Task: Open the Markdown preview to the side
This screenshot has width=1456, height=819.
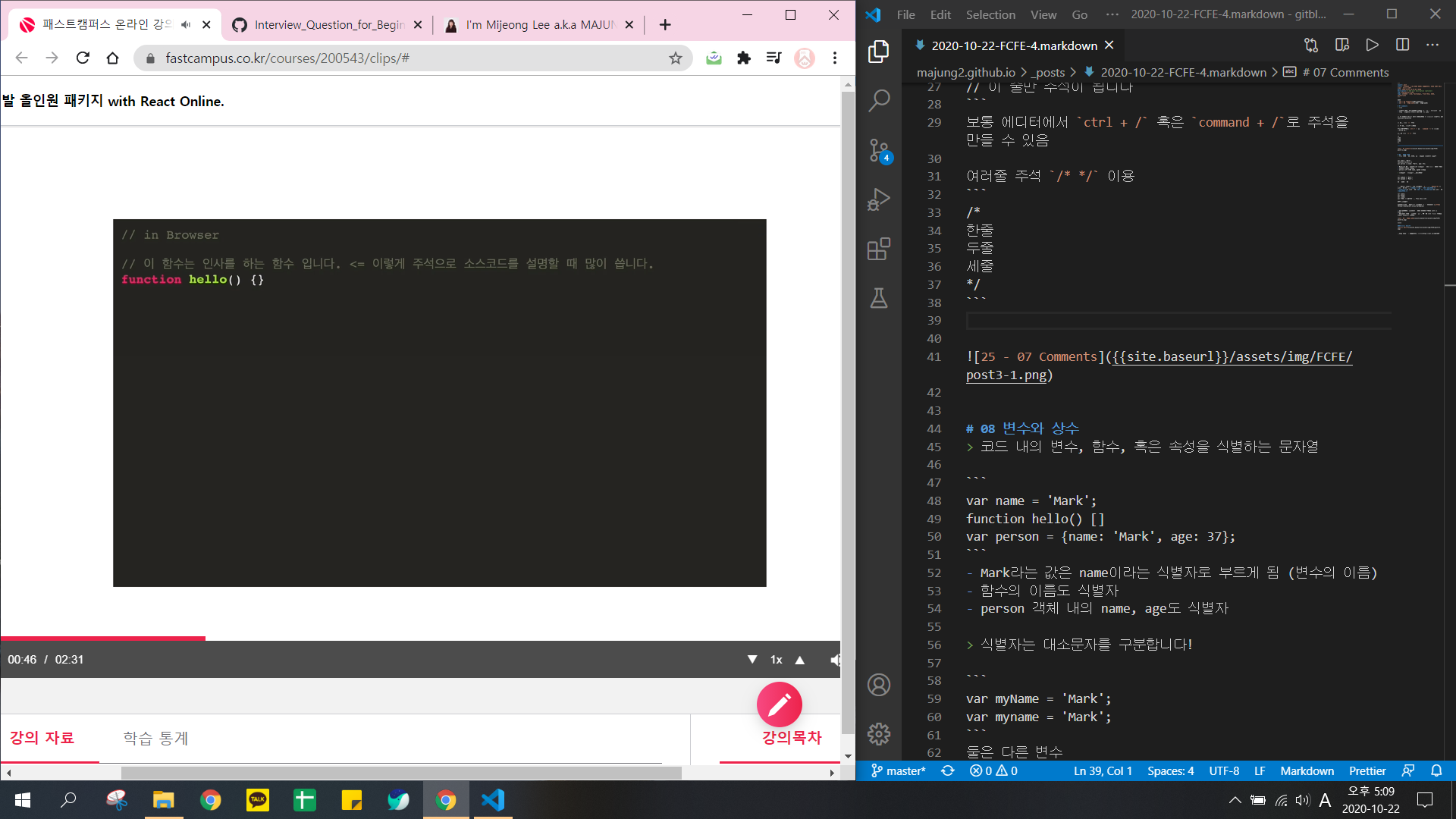Action: coord(1341,45)
